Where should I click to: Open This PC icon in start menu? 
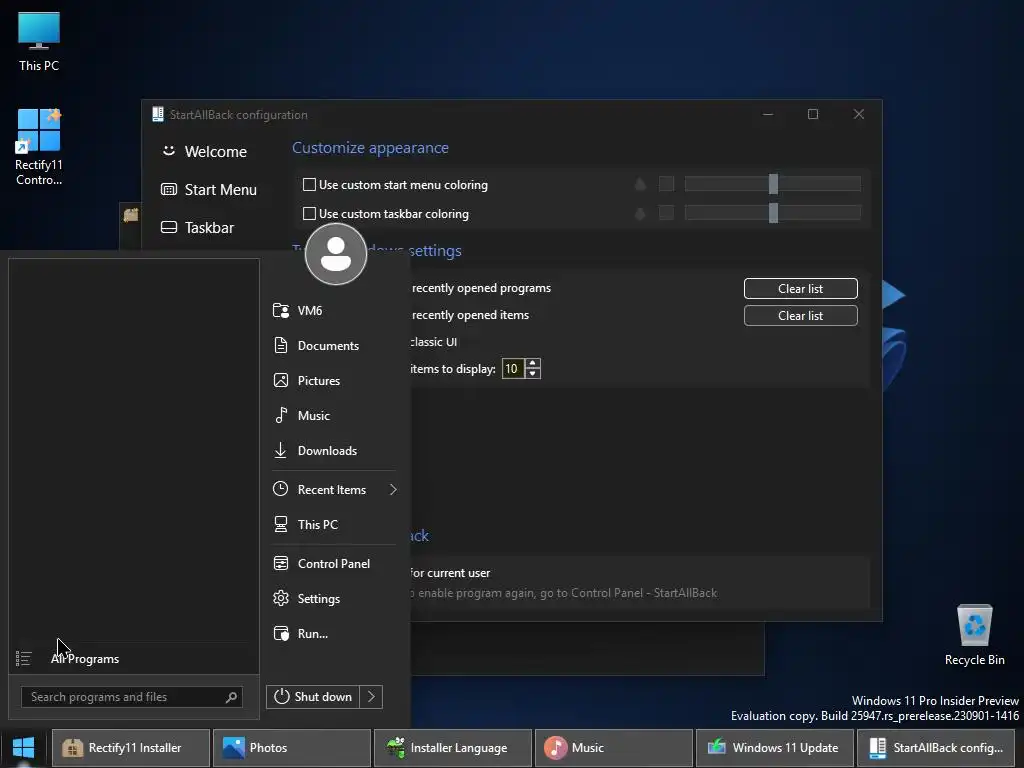pos(281,524)
